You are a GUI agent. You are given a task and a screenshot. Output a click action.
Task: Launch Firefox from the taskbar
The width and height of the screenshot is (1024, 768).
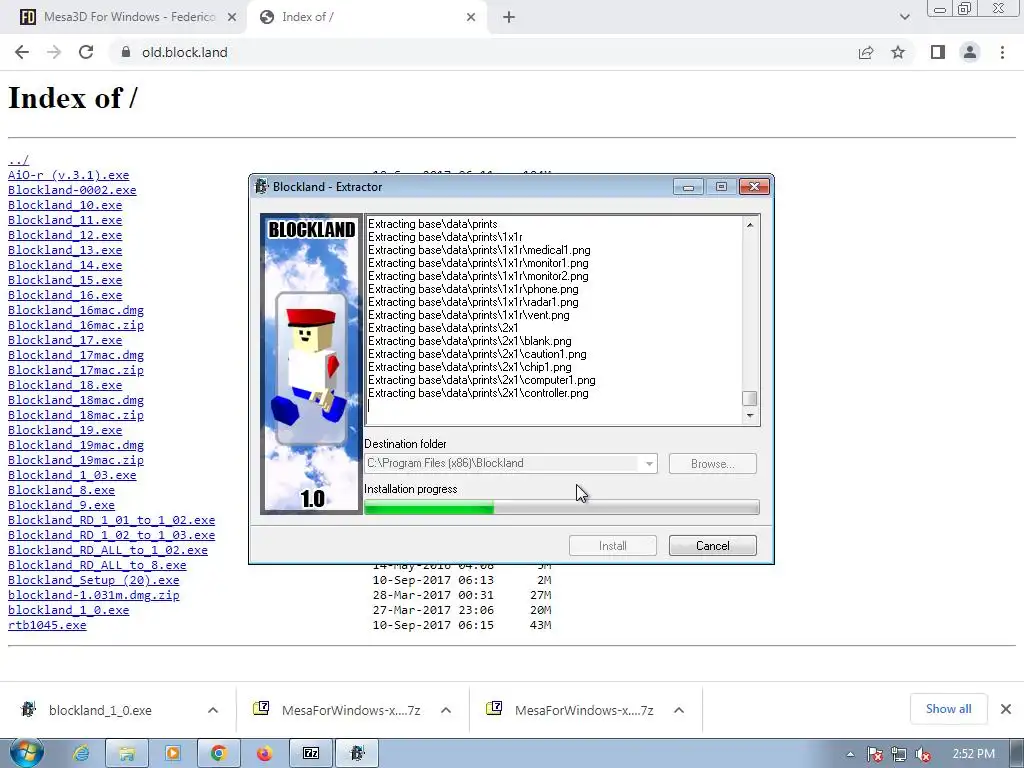pos(264,754)
